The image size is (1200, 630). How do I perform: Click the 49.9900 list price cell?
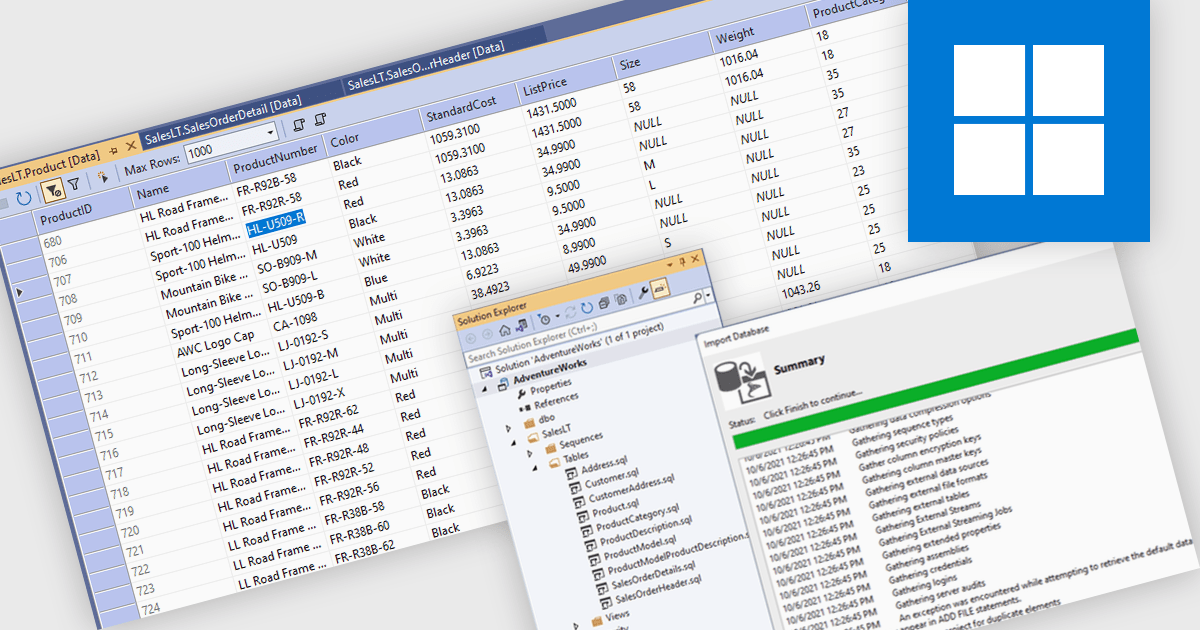click(x=588, y=264)
